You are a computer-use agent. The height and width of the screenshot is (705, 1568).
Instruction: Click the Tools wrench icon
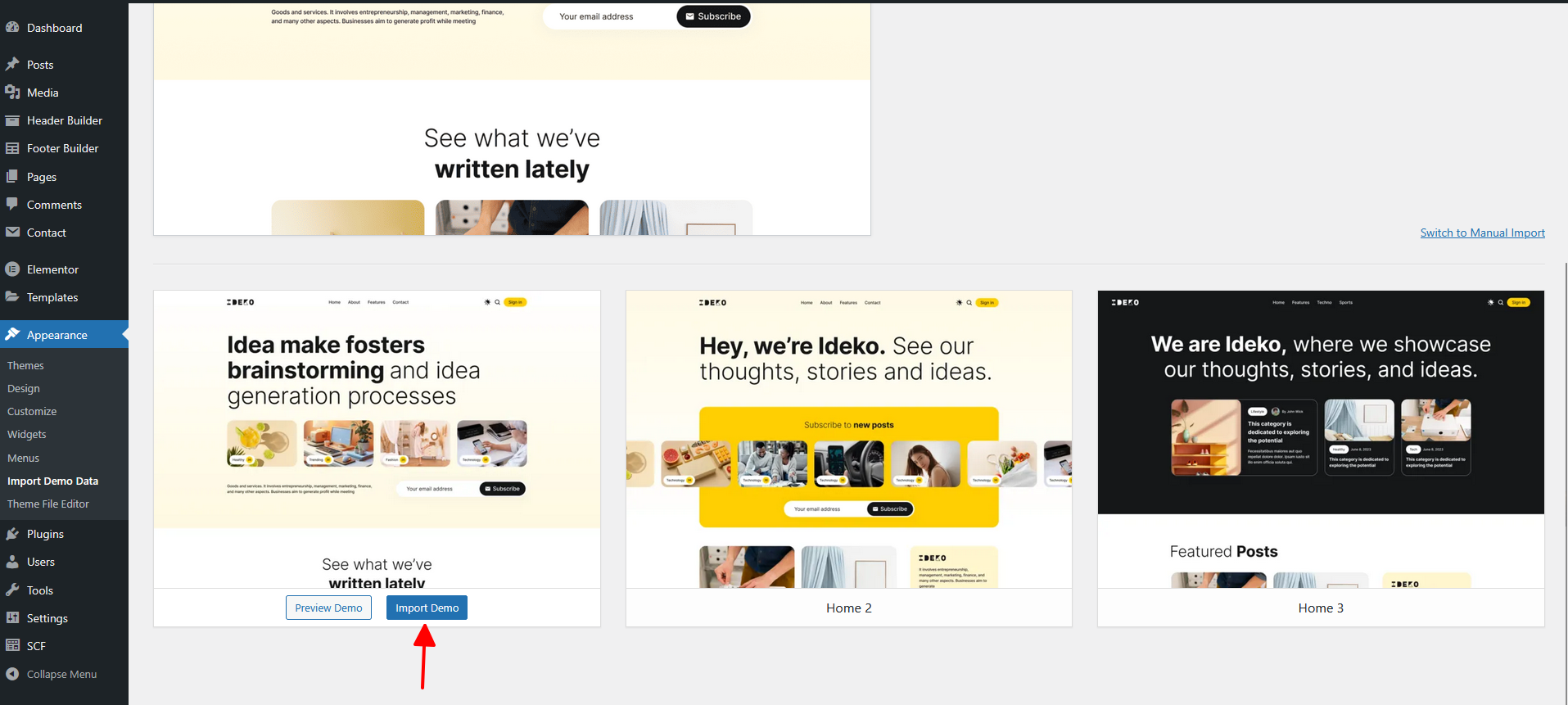pos(12,590)
